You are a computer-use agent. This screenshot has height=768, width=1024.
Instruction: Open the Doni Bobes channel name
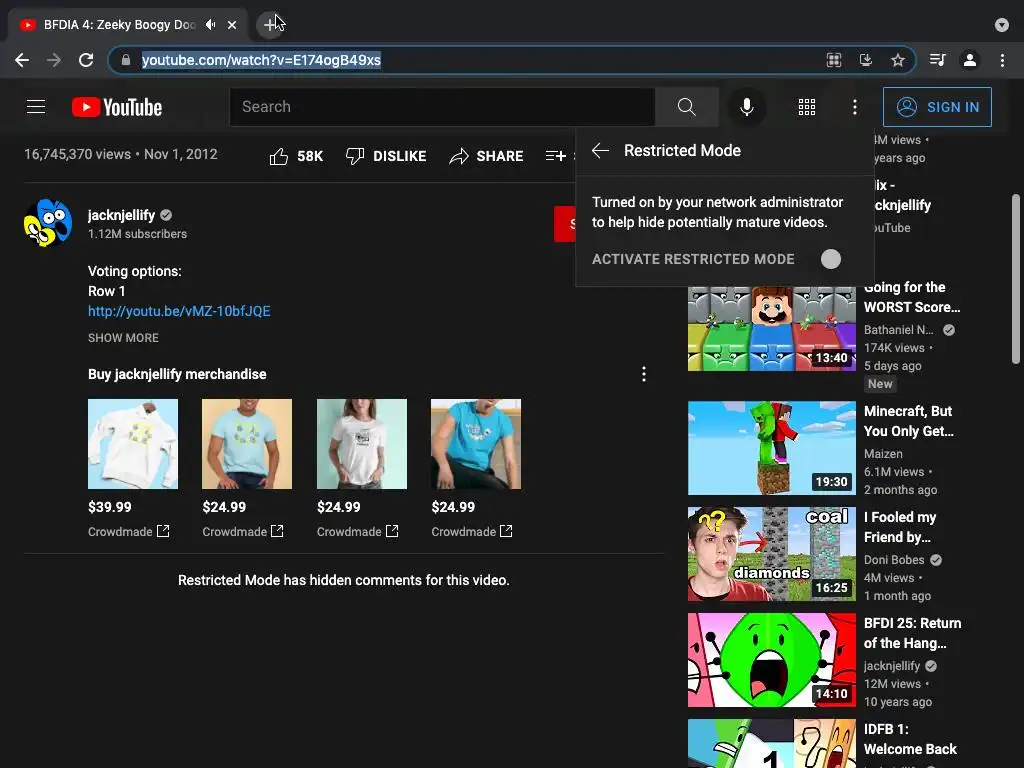tap(894, 560)
